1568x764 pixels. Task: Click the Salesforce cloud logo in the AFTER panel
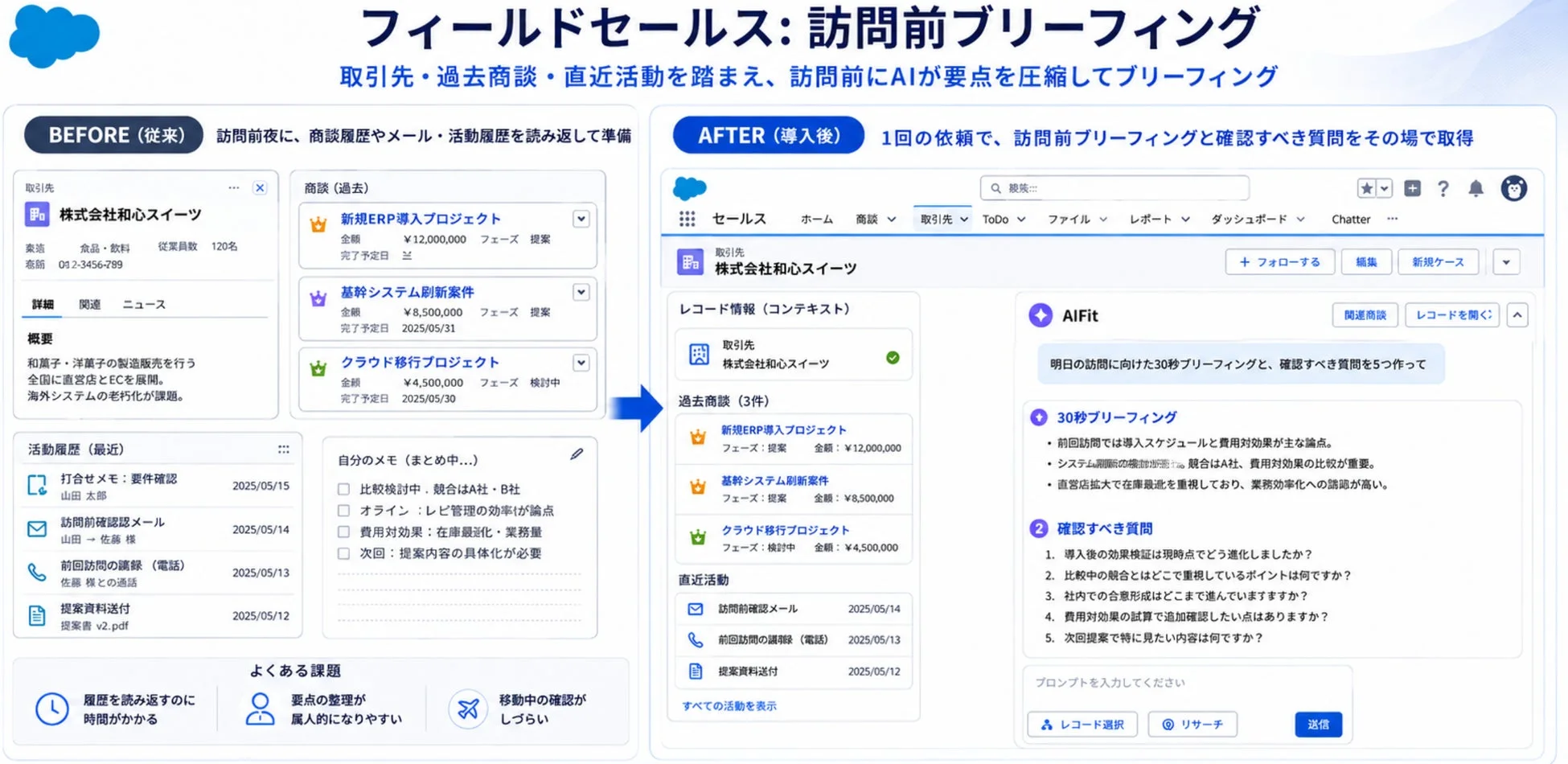[x=689, y=188]
